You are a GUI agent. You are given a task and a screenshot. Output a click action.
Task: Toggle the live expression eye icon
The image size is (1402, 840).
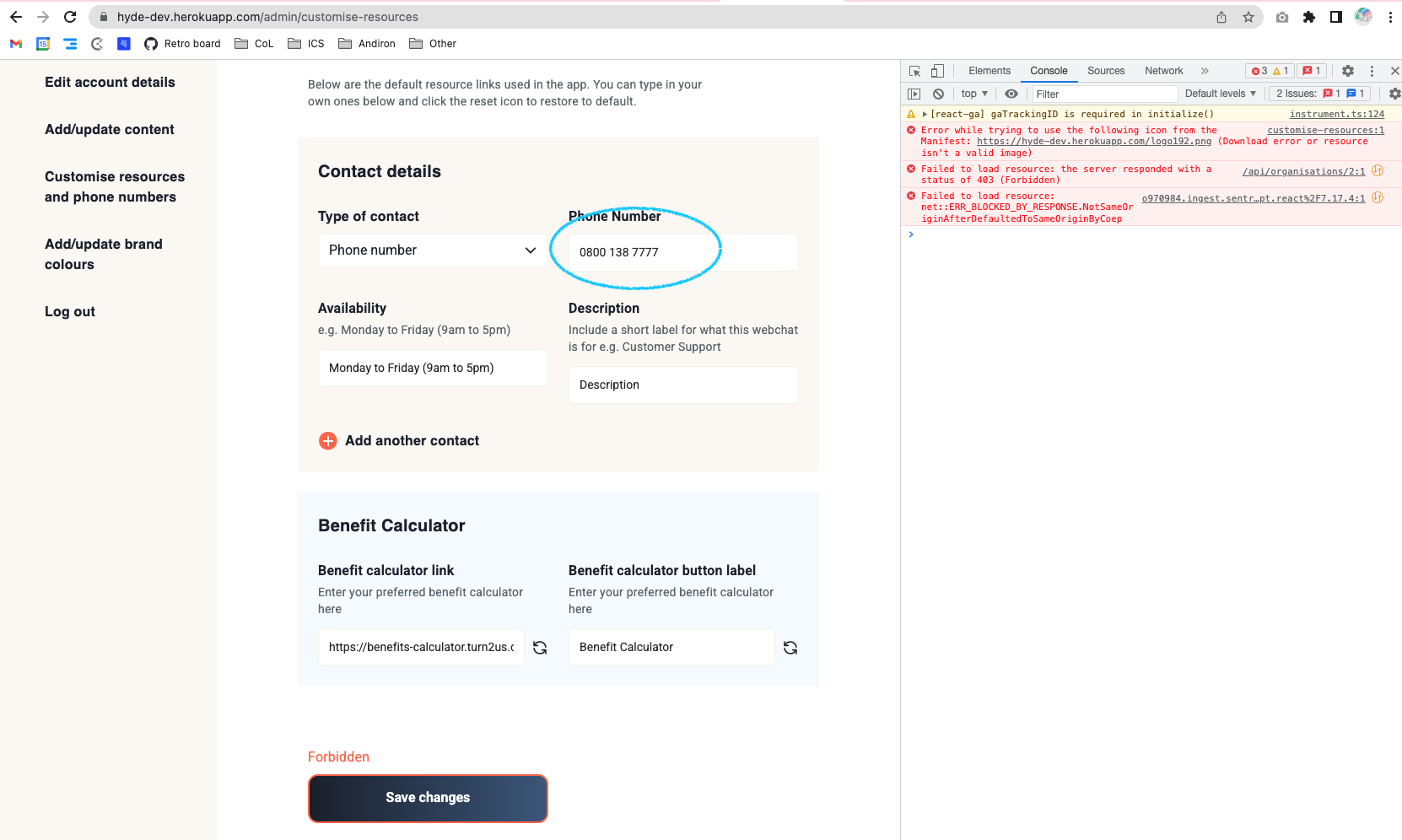(x=1011, y=94)
